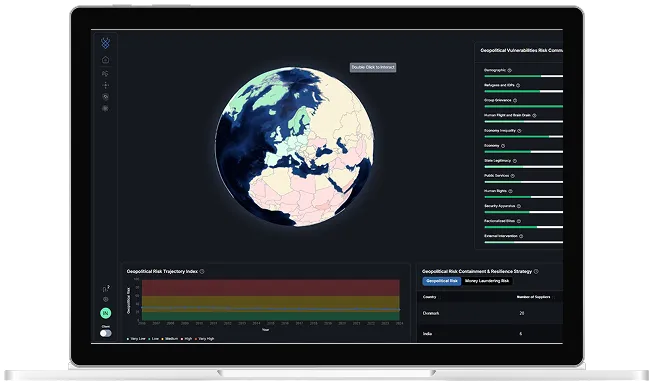Click the info icon next to Public Services

coord(512,176)
